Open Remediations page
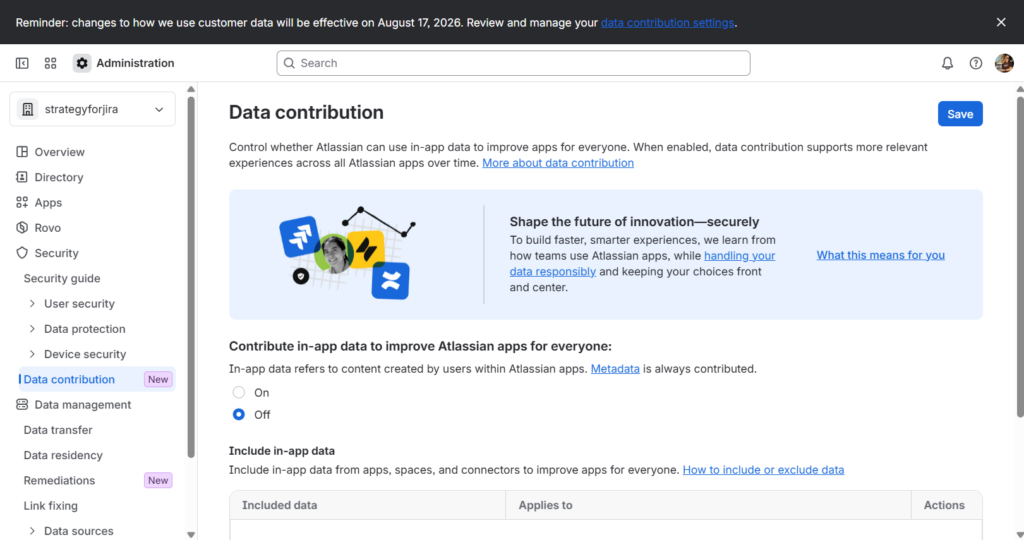Screen dimensions: 1024x540 point(59,481)
